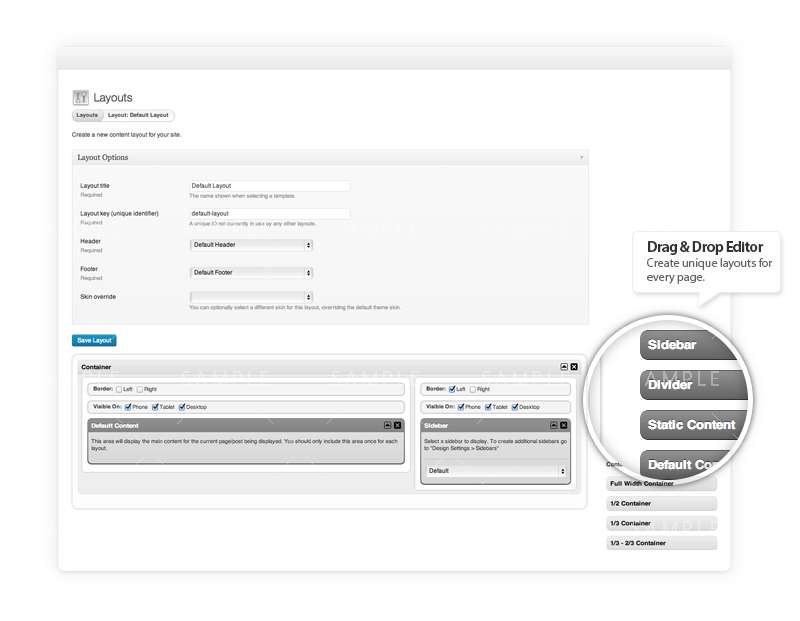Click the Layouts page icon

(81, 98)
